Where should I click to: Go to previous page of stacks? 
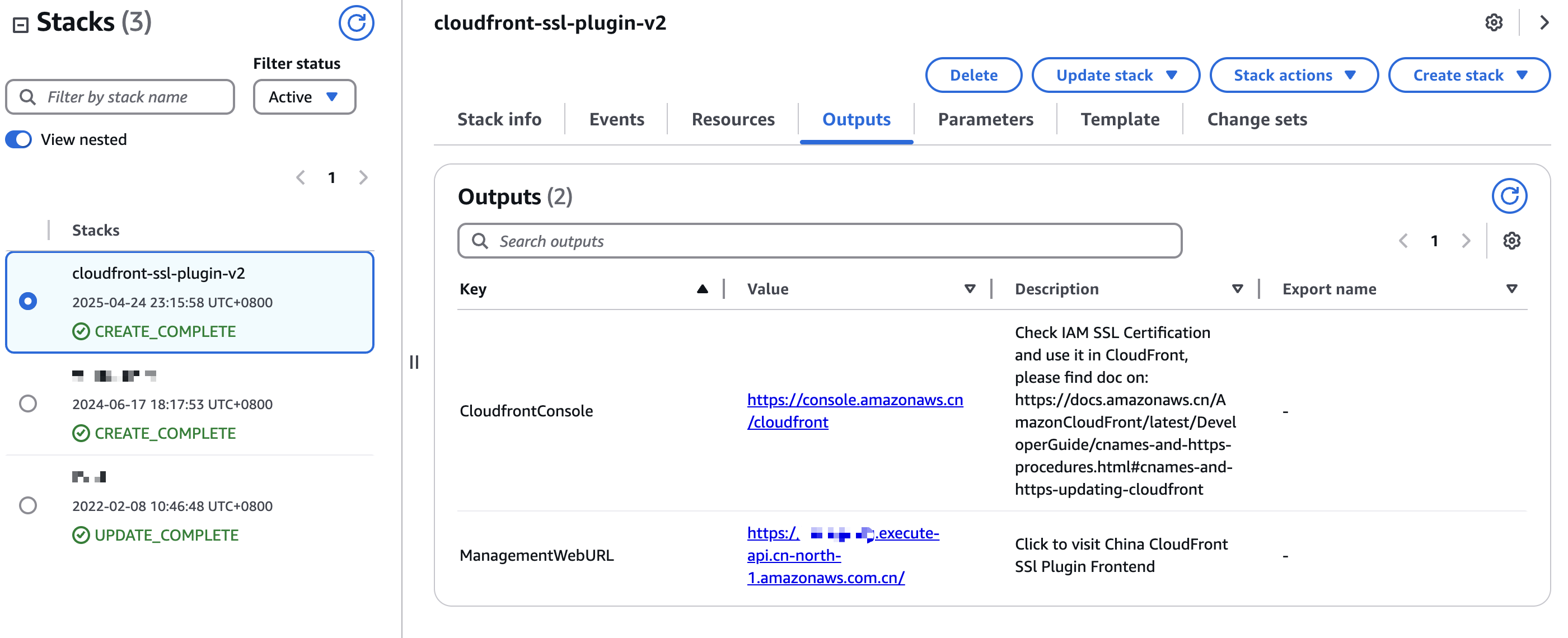(x=300, y=178)
